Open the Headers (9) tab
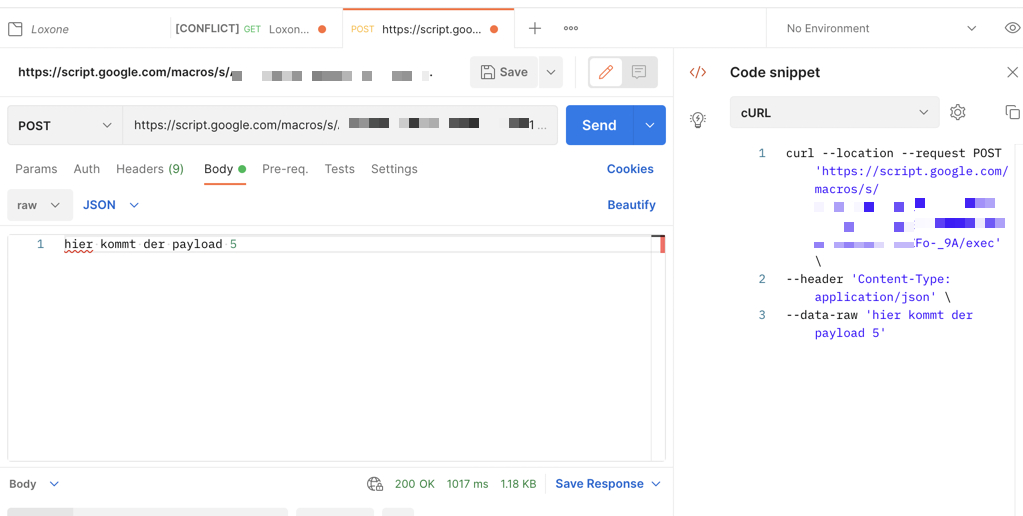 (x=150, y=169)
